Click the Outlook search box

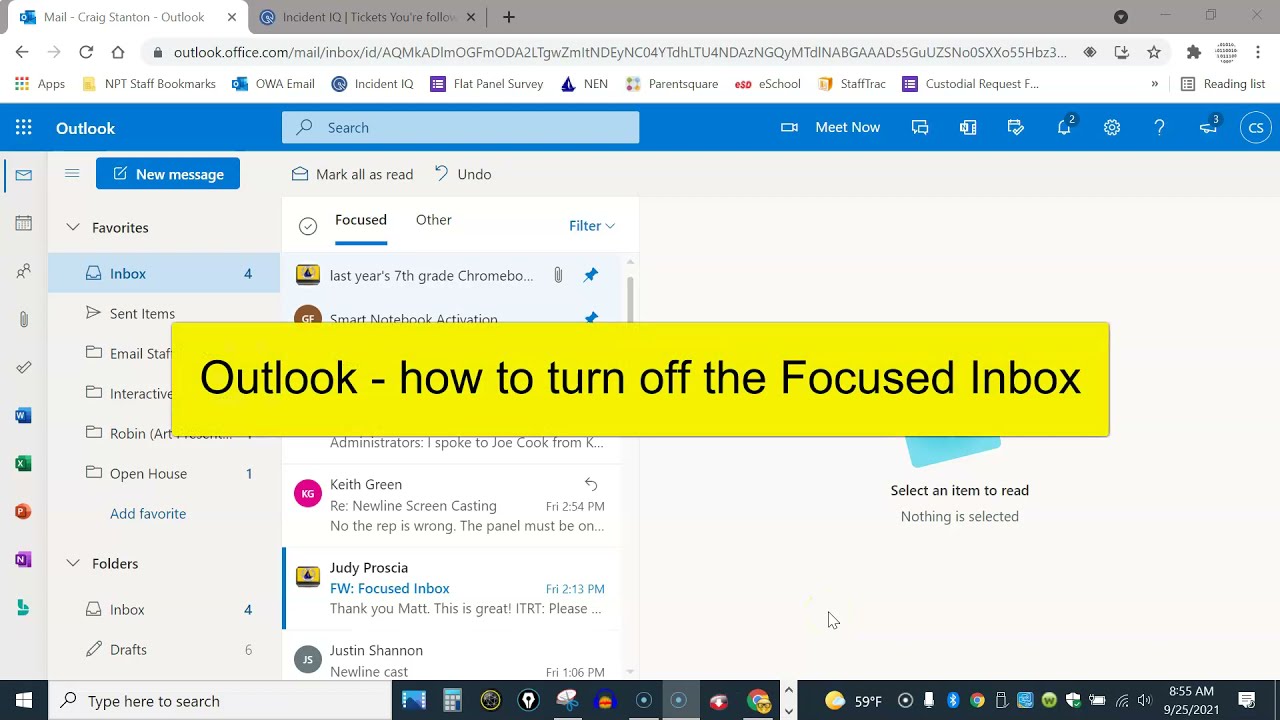[460, 127]
